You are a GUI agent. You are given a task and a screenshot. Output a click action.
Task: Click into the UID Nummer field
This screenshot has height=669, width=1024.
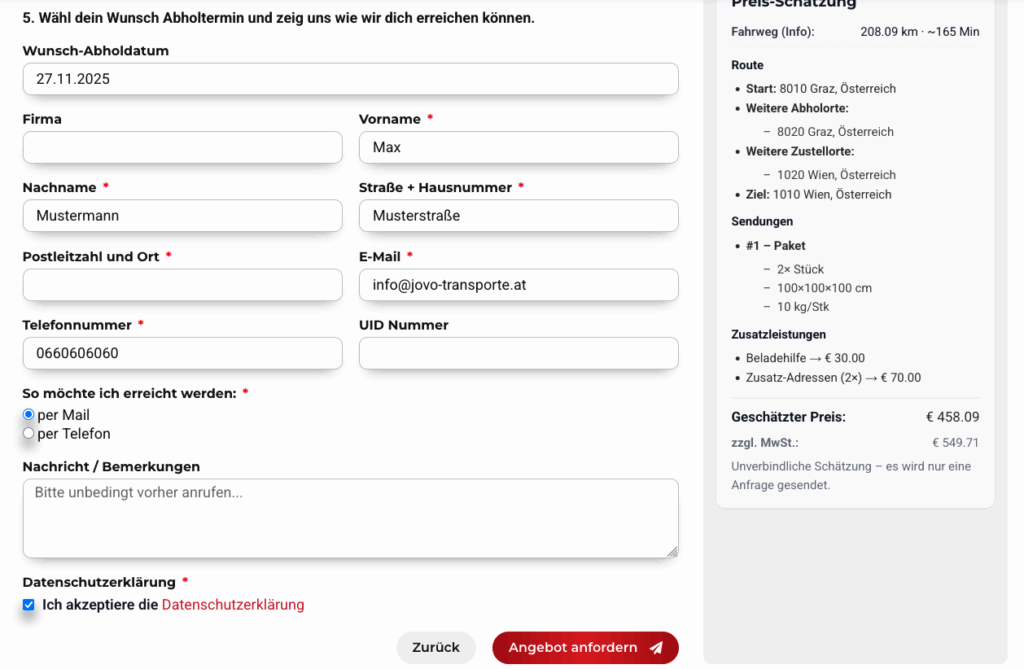[518, 353]
